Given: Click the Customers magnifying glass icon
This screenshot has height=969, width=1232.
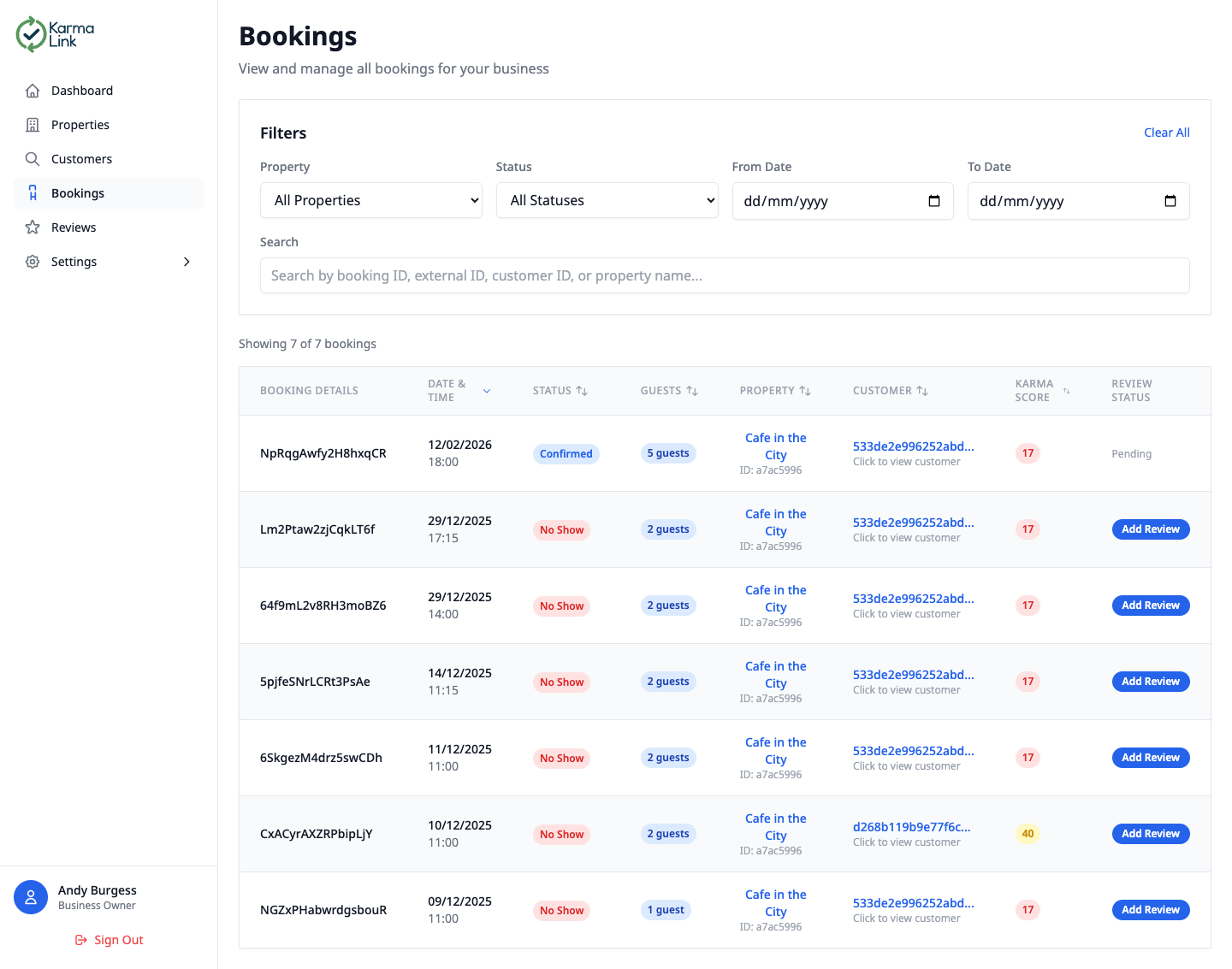Looking at the screenshot, I should (x=33, y=158).
